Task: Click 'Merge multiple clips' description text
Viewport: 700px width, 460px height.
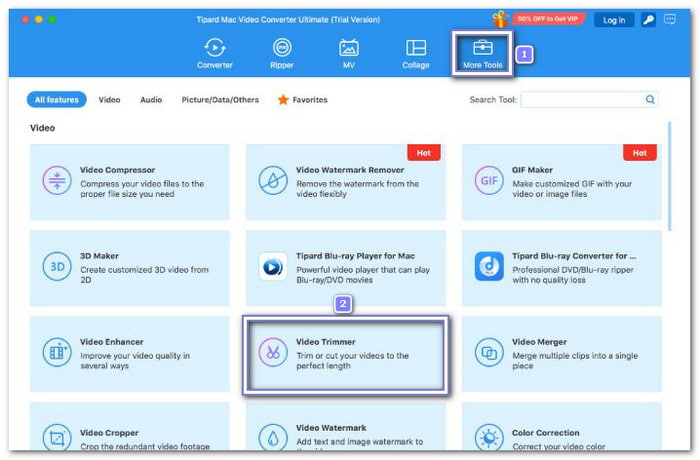Action: (575, 361)
